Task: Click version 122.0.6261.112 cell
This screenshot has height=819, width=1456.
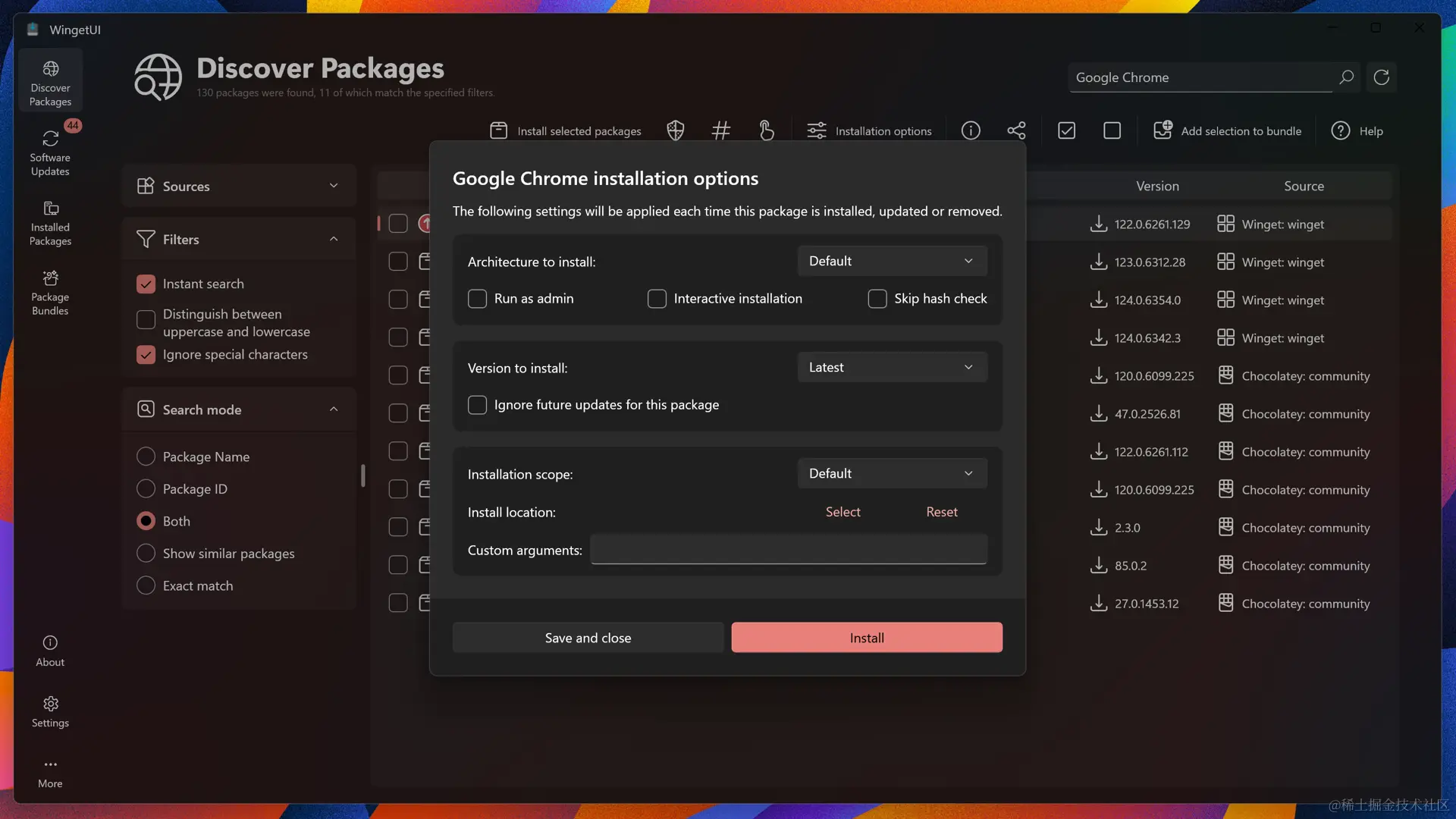Action: (x=1151, y=452)
